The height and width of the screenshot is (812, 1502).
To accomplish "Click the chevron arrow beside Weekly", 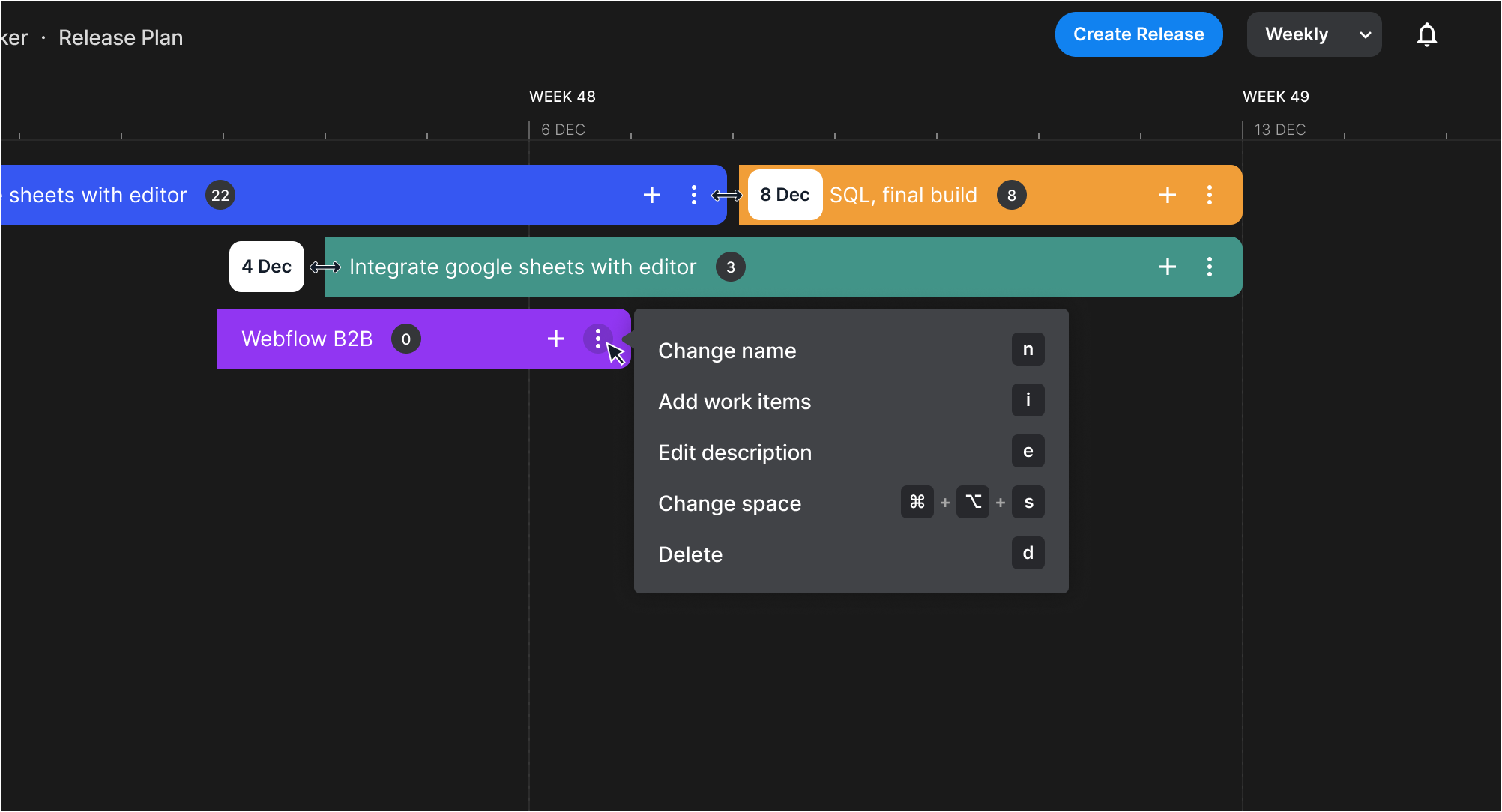I will point(1365,35).
